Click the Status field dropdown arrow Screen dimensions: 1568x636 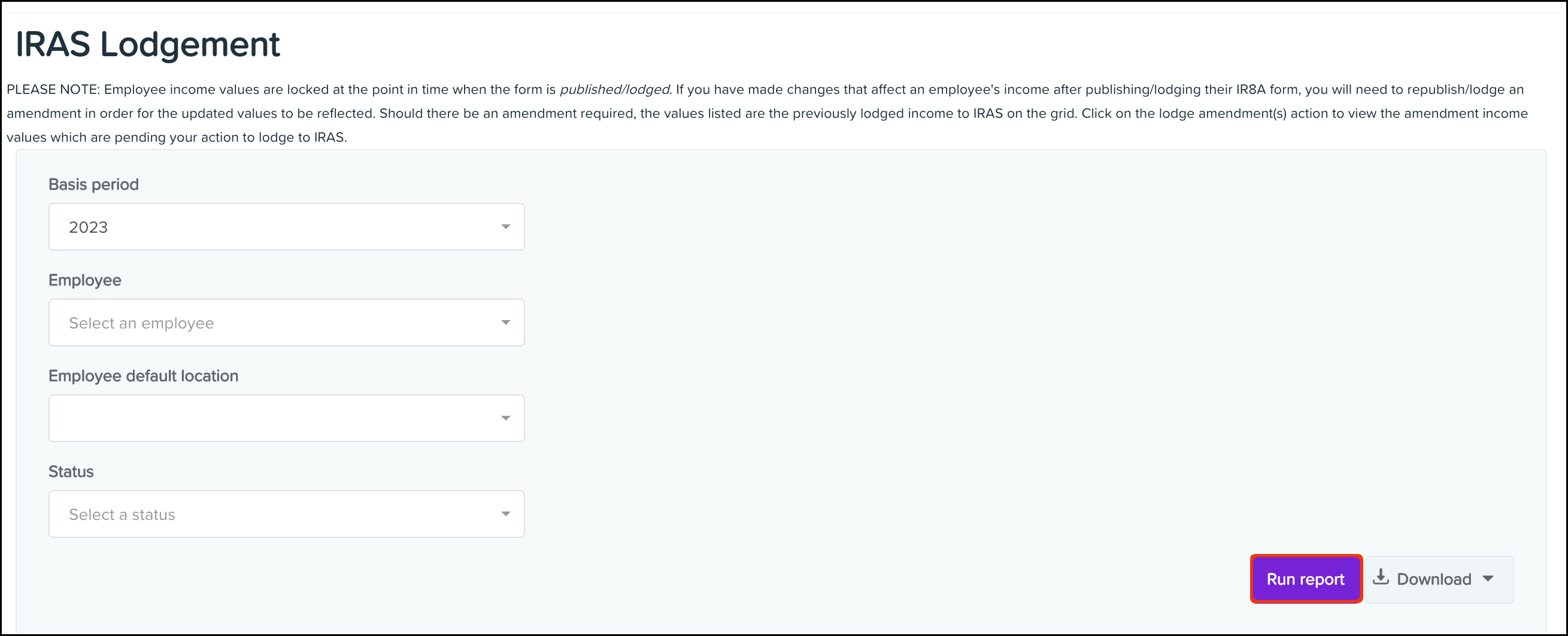pos(505,514)
